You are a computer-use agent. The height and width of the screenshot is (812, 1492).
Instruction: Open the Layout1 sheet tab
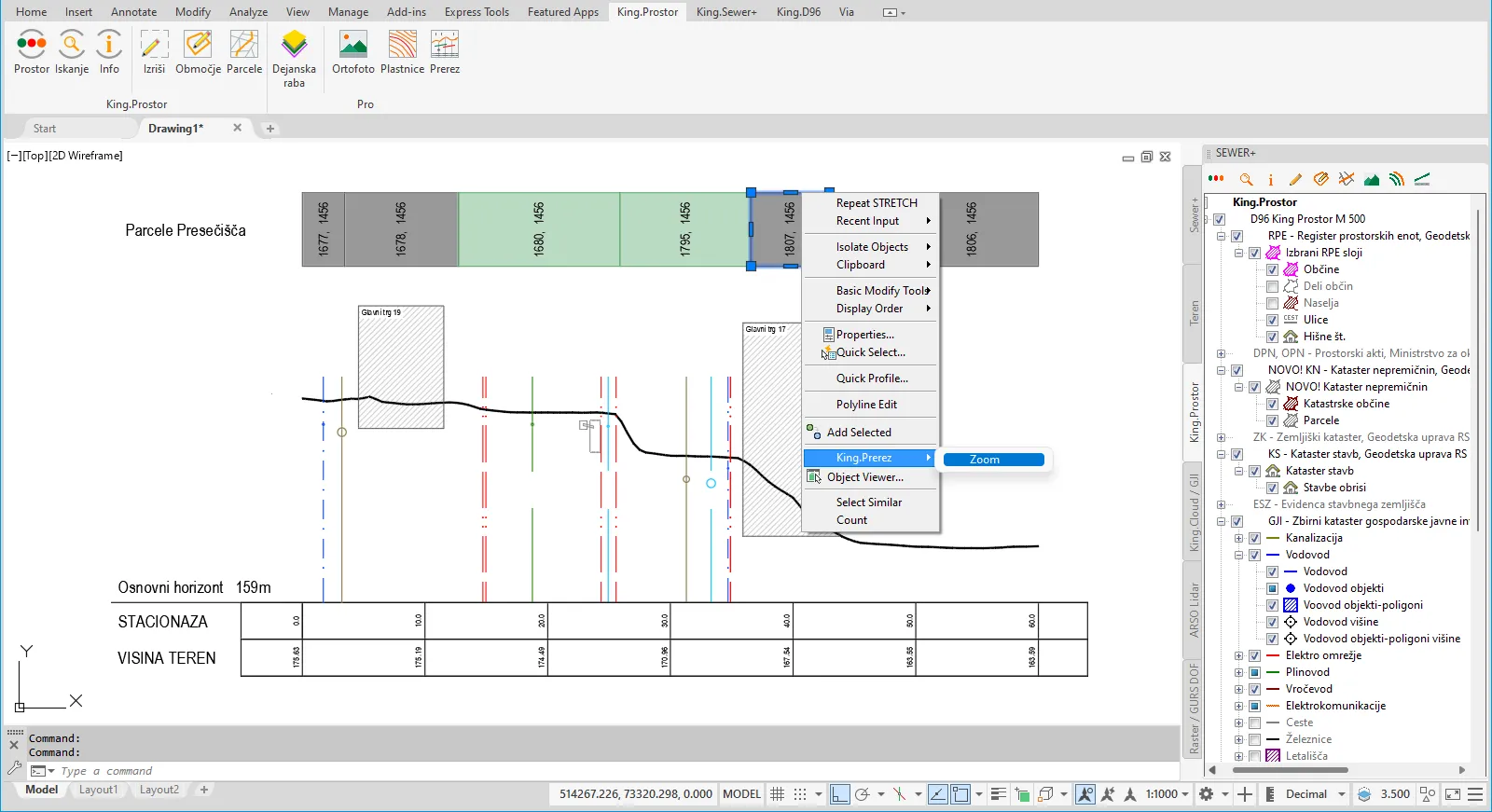pyautogui.click(x=98, y=790)
